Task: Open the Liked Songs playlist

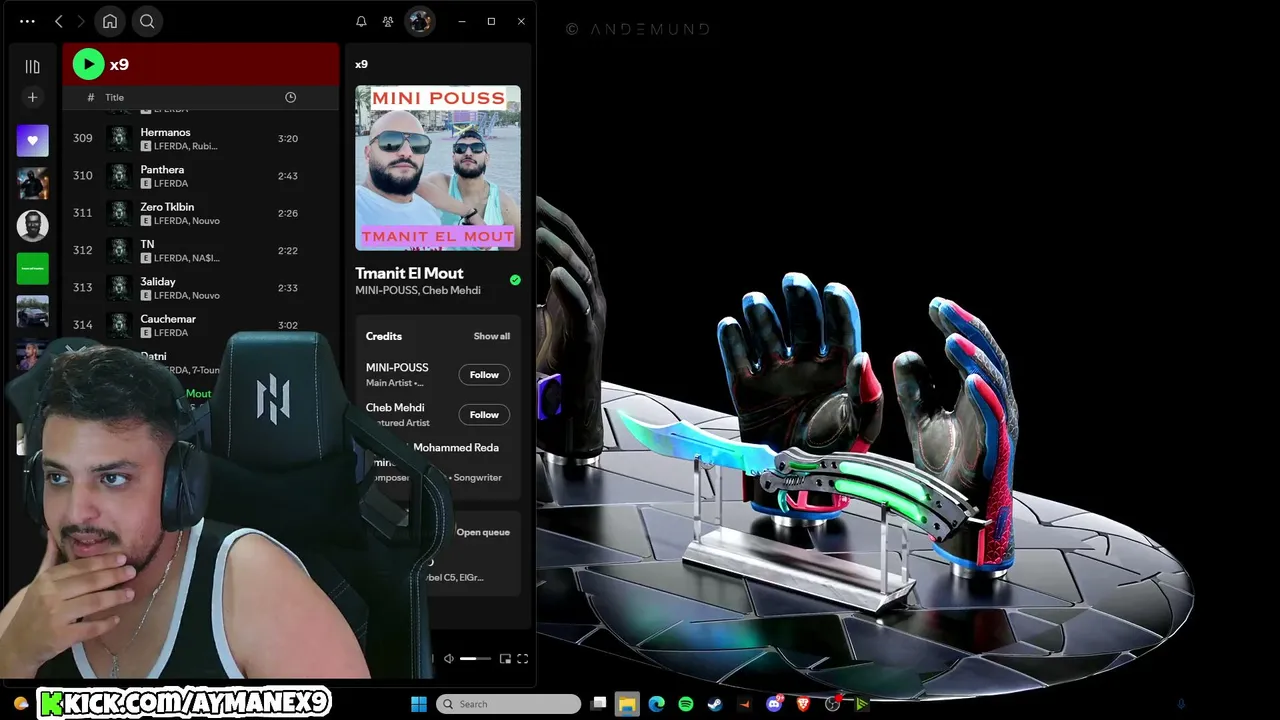Action: [x=32, y=141]
